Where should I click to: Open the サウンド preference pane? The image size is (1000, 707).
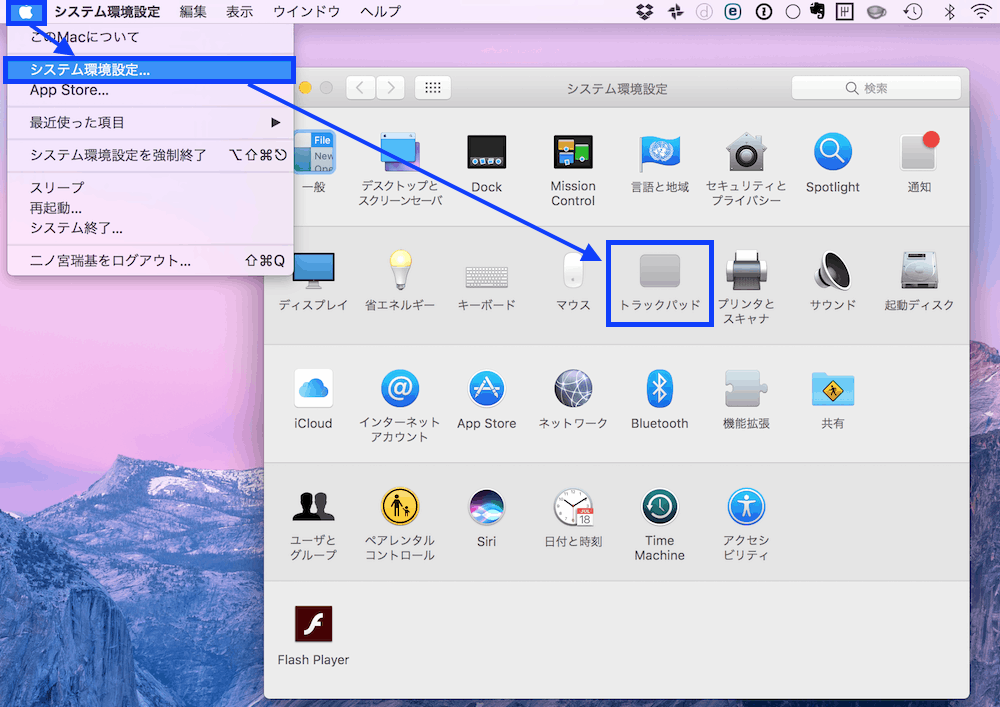(x=832, y=281)
